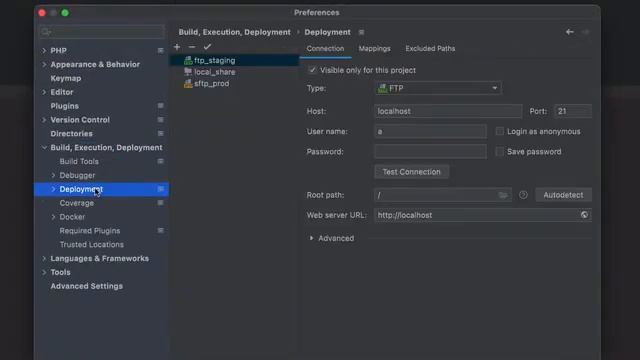
Task: Expand Appearance & Behavior node
Action: 44,64
